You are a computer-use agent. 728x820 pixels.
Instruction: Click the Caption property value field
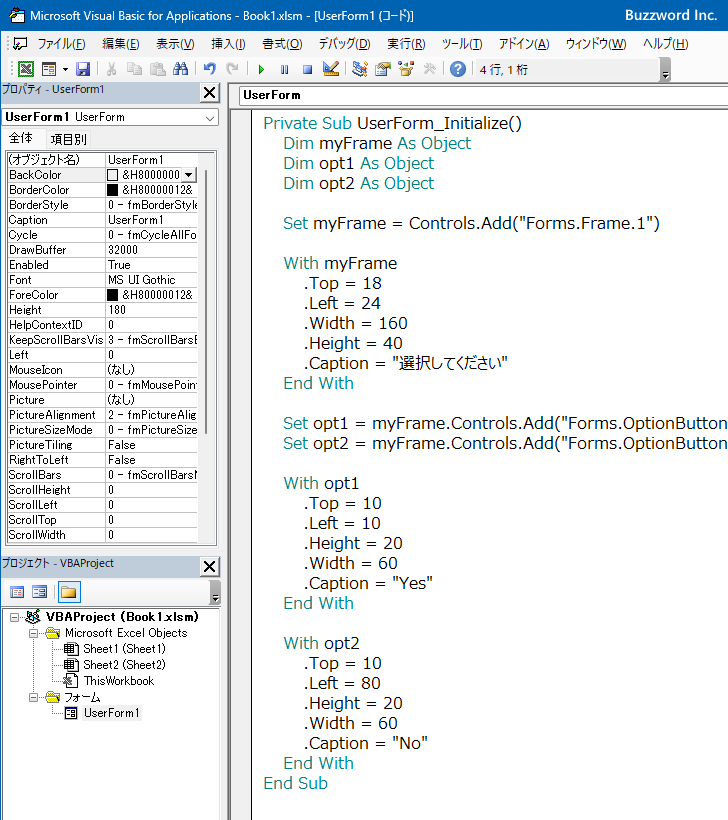[152, 220]
